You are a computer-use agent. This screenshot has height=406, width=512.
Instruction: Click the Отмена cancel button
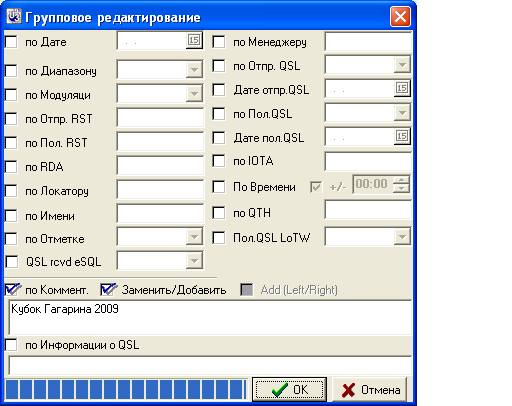coord(370,389)
